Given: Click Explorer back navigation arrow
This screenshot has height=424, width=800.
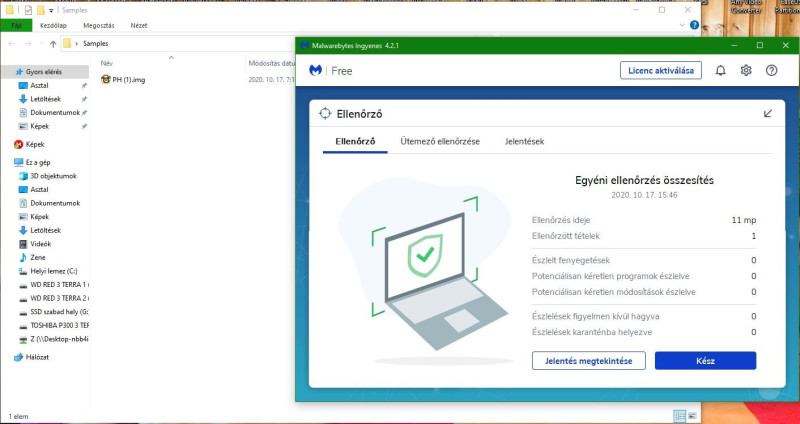Looking at the screenshot, I should pyautogui.click(x=12, y=44).
